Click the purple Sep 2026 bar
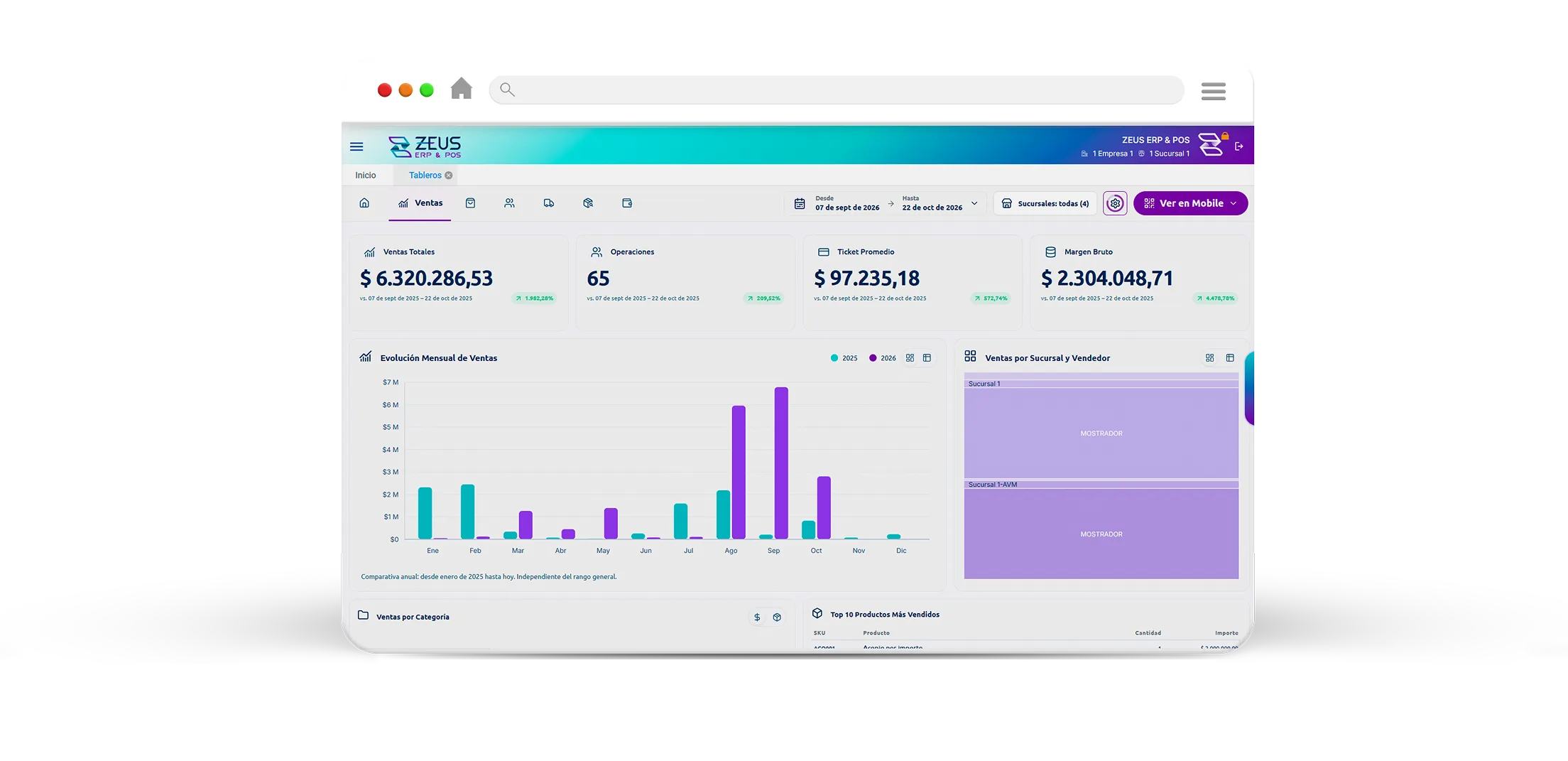Image resolution: width=1568 pixels, height=761 pixels. tap(781, 463)
